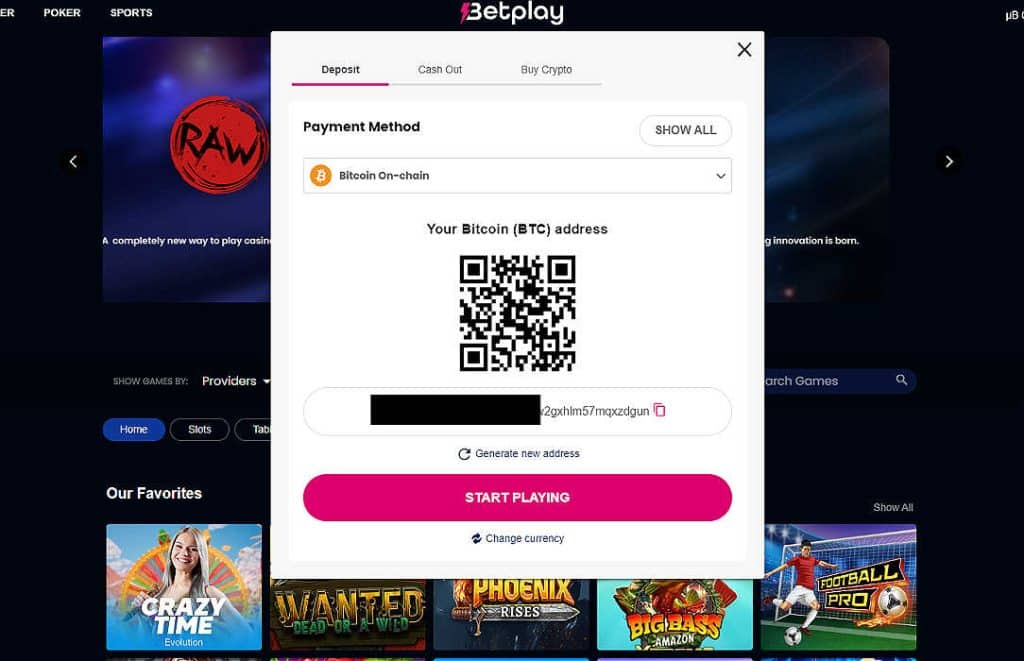Select the Slots category pill
The width and height of the screenshot is (1024, 661).
199,429
